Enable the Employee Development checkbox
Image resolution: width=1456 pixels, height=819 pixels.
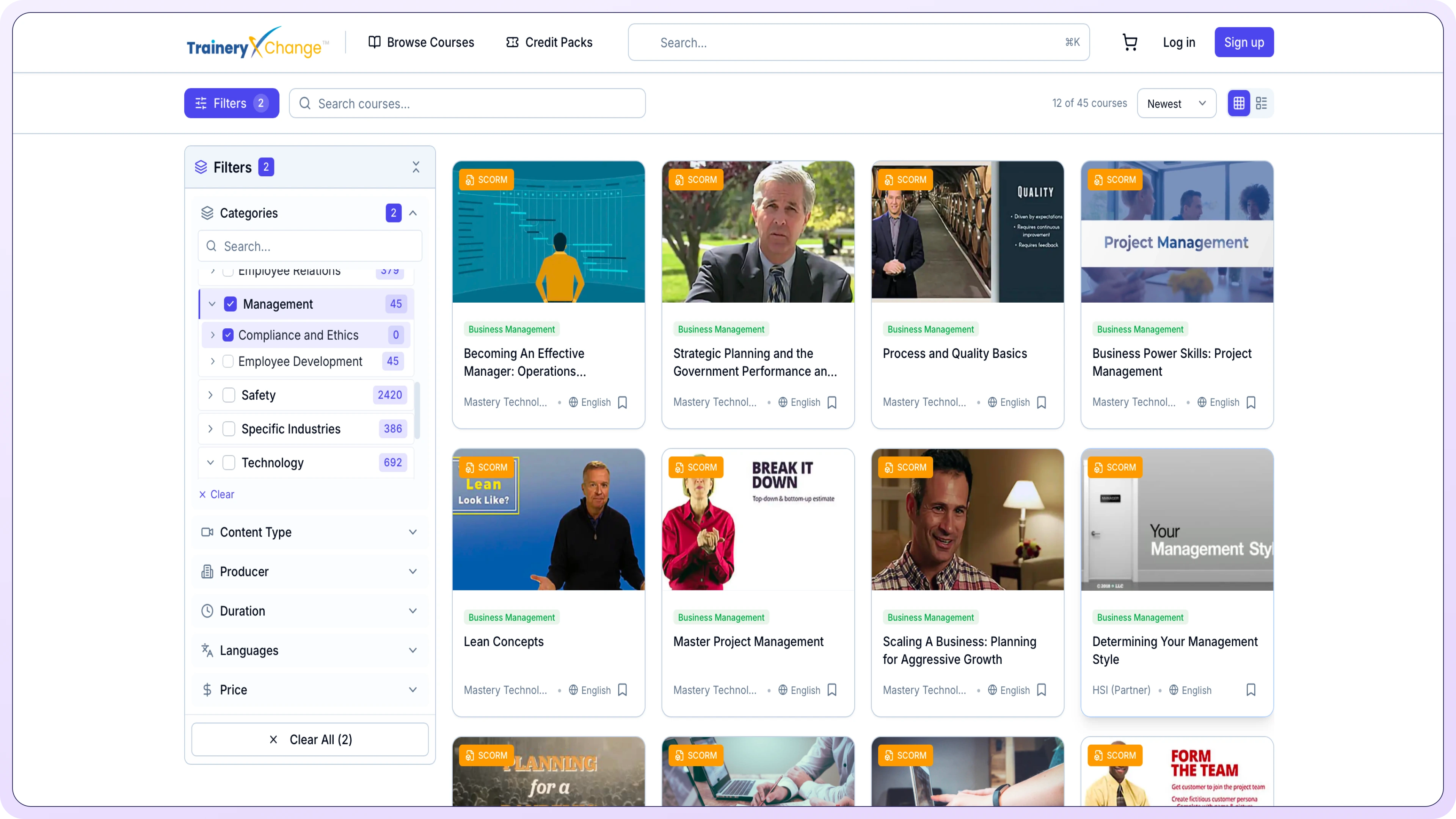point(228,361)
